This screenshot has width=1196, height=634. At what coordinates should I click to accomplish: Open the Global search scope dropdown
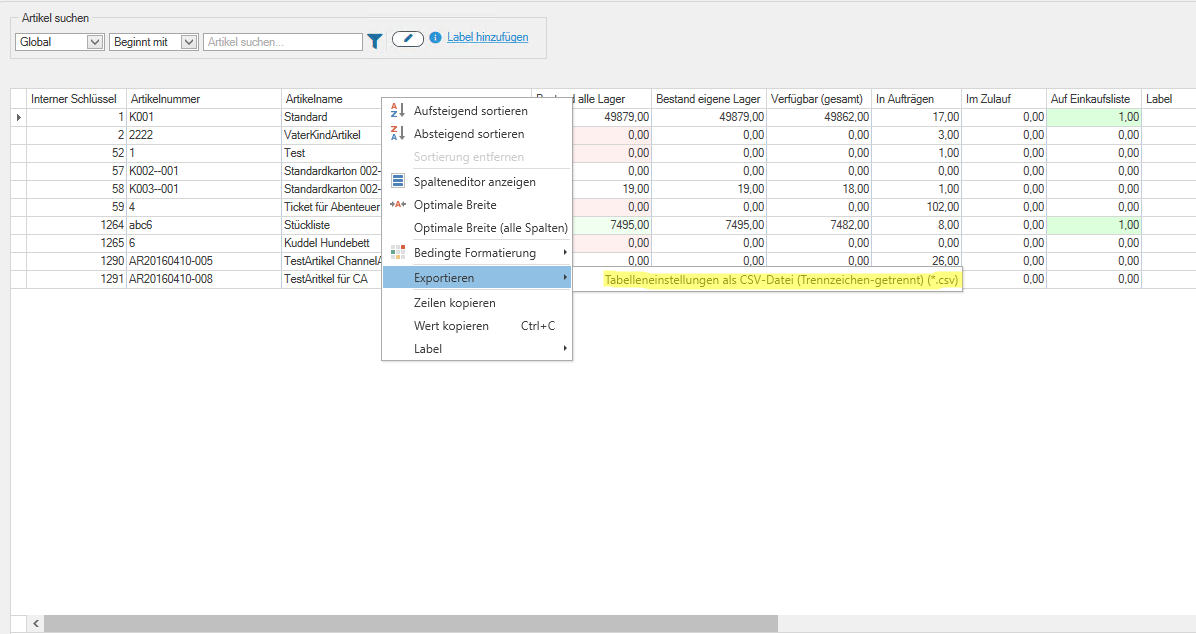(95, 42)
